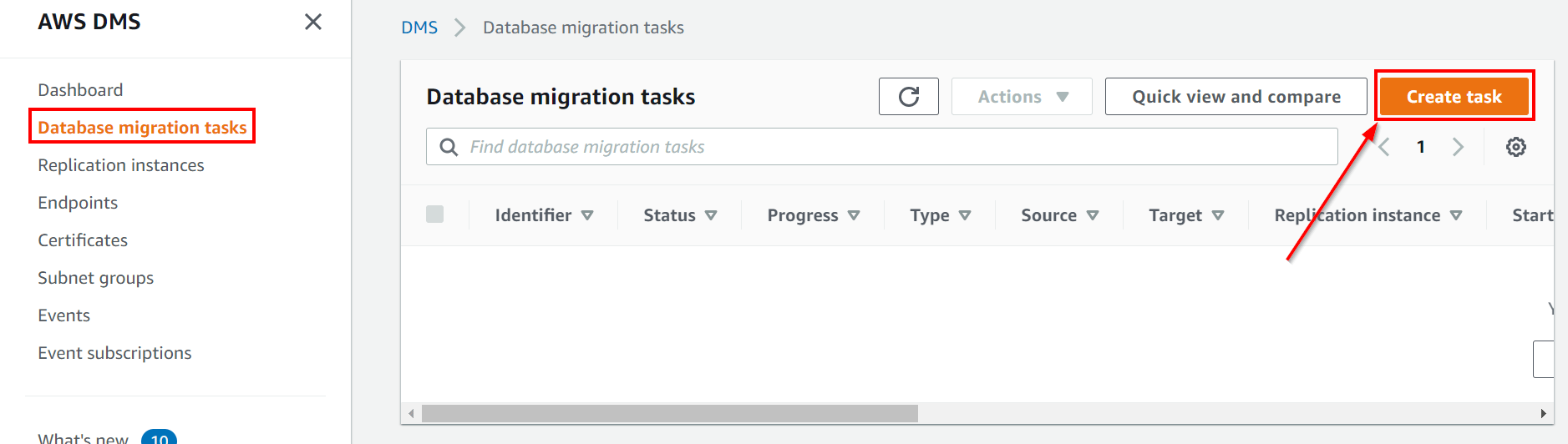Sort by Replication instance column arrow
The height and width of the screenshot is (444, 1568).
1456,215
